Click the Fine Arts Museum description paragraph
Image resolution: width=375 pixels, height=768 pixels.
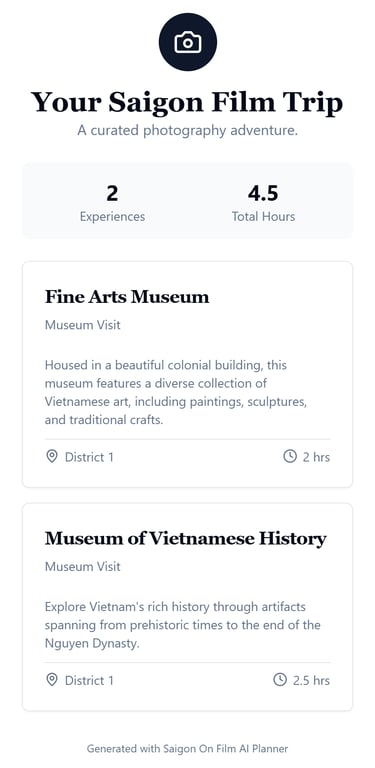click(176, 392)
